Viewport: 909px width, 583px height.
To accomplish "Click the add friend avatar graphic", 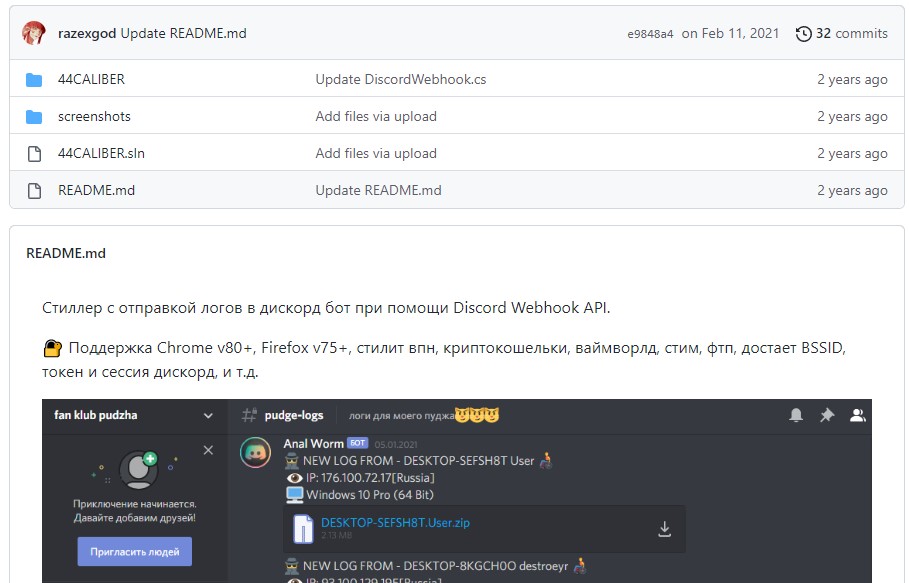I will (138, 469).
